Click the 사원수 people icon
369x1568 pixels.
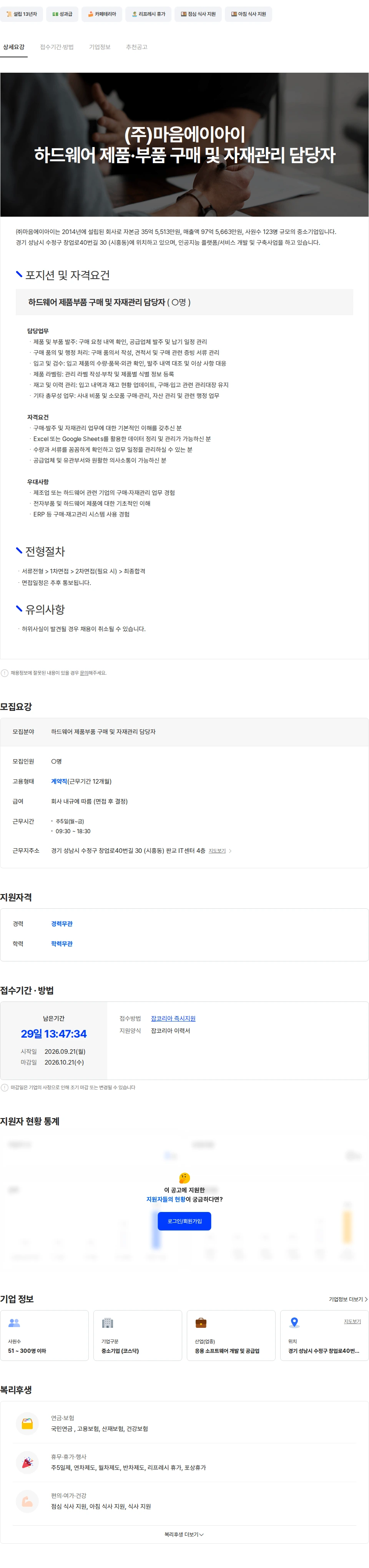[x=14, y=1323]
